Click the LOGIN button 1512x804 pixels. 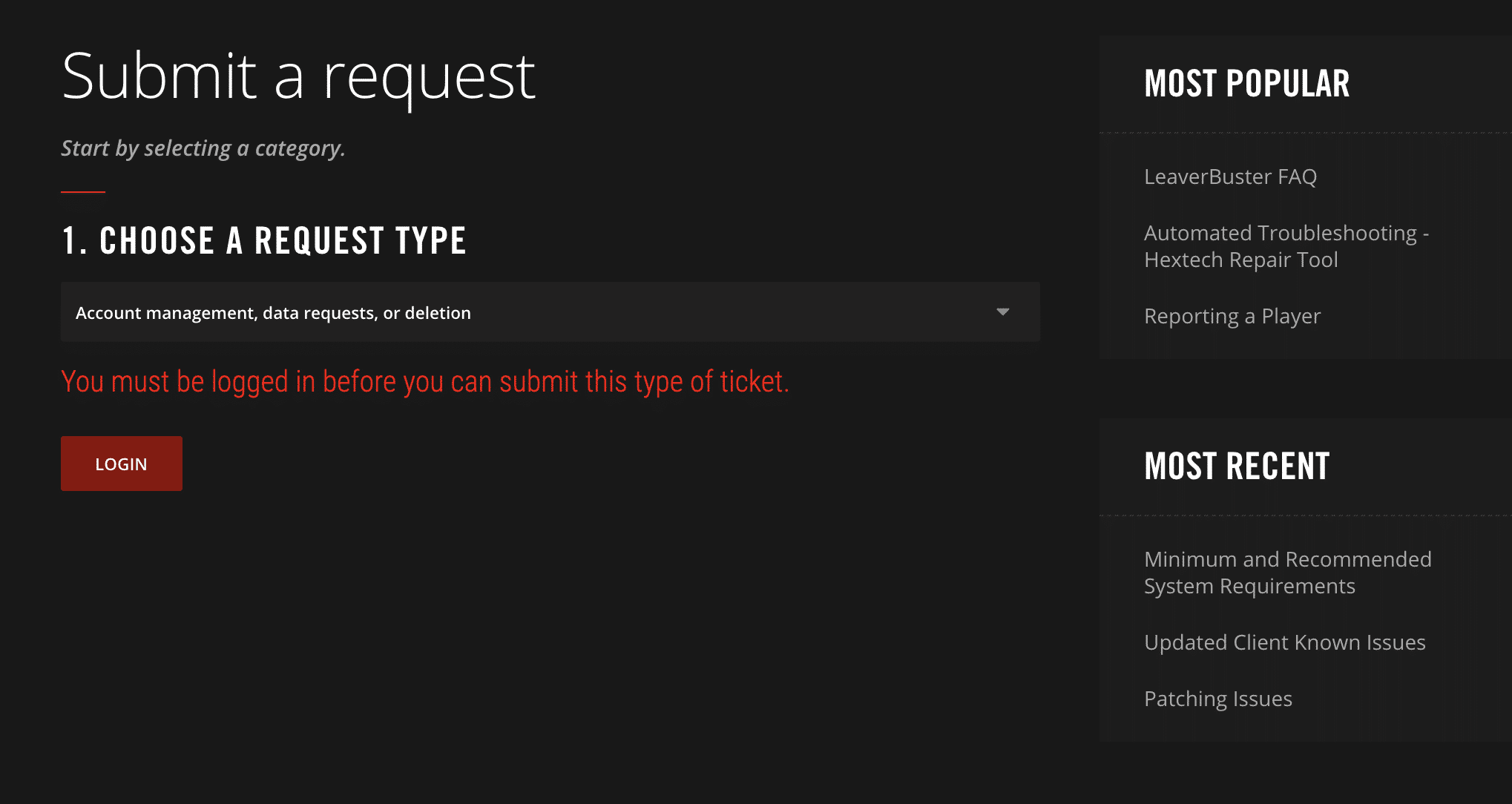tap(121, 463)
